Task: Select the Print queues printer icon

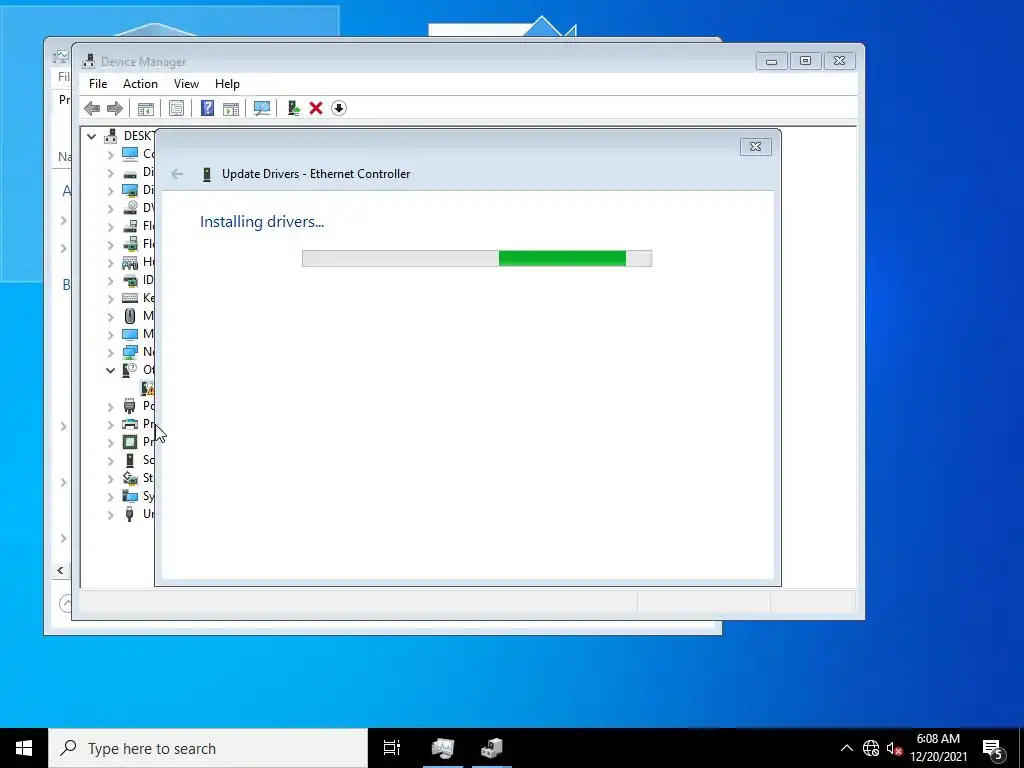Action: point(130,424)
